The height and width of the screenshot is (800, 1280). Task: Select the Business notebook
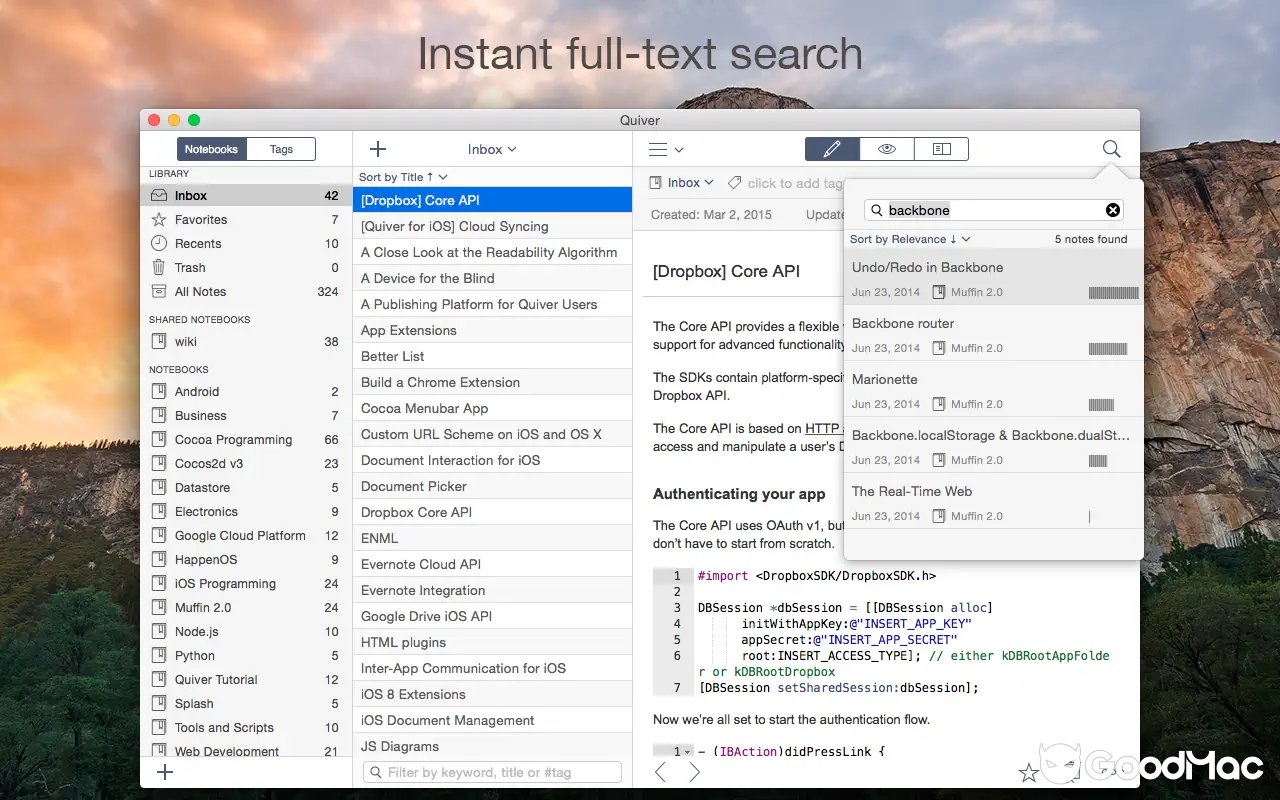pos(246,416)
